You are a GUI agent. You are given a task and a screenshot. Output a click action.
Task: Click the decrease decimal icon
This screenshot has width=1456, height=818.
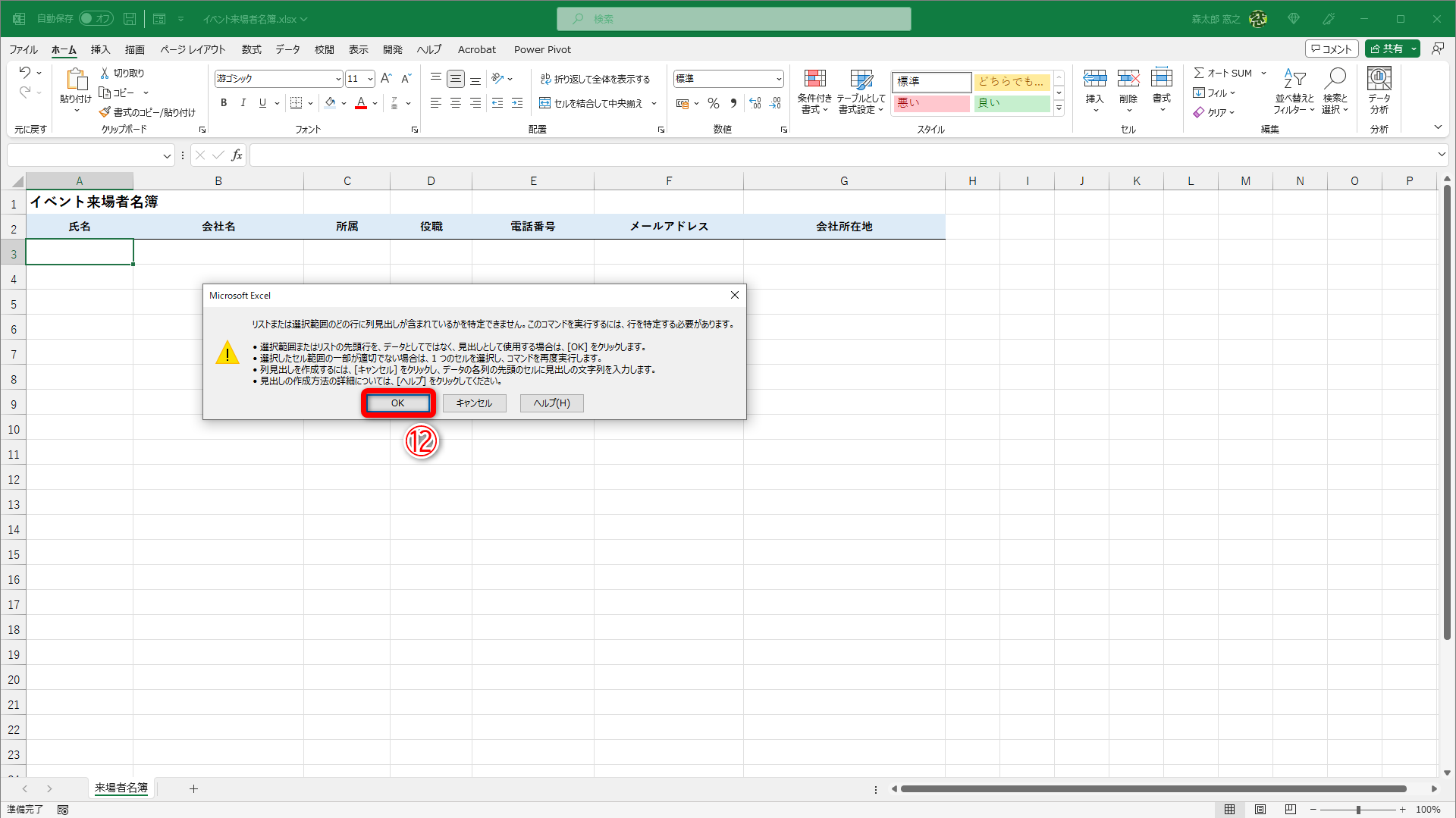pyautogui.click(x=775, y=103)
